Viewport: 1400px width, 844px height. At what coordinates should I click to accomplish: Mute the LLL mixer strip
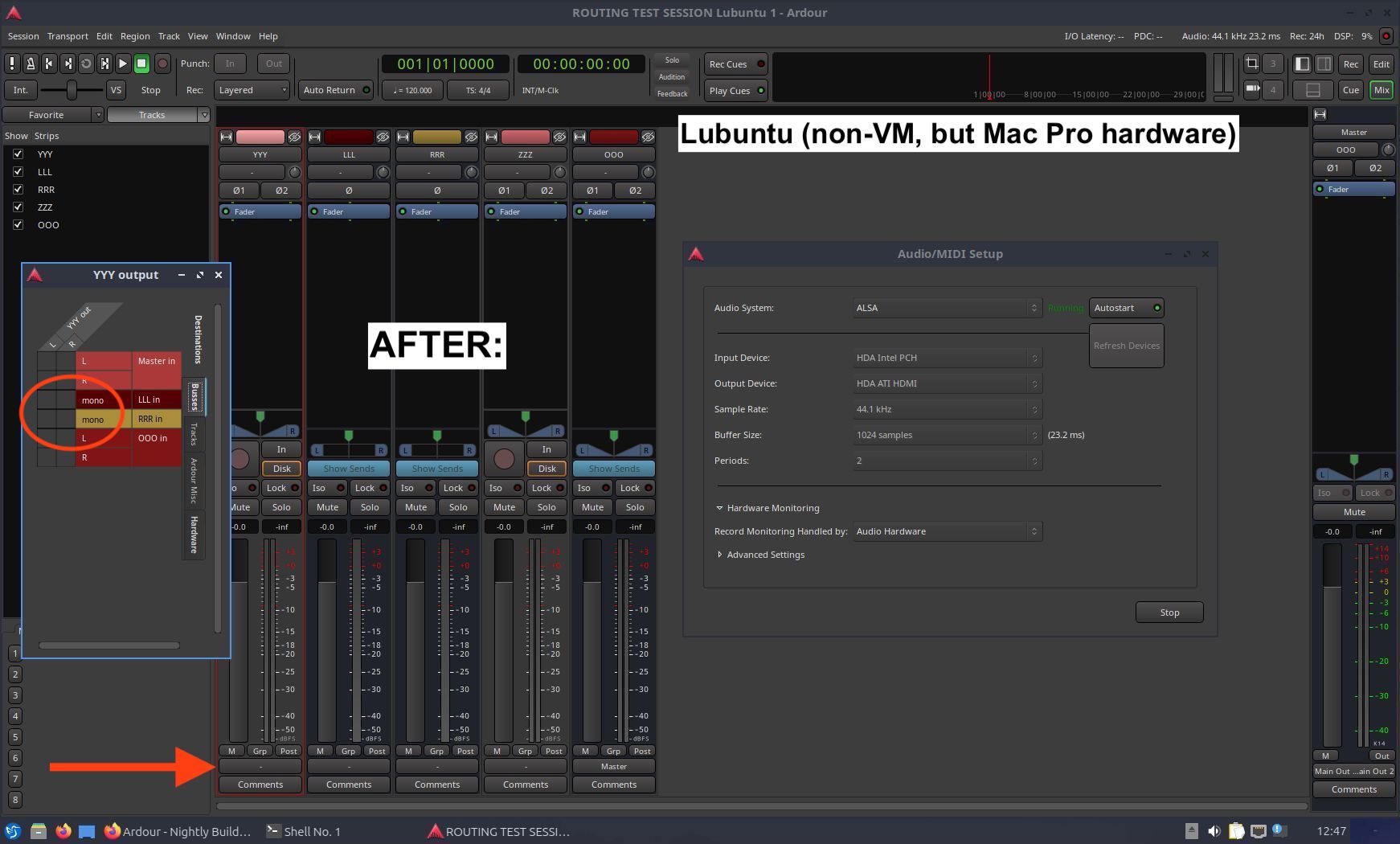click(327, 507)
